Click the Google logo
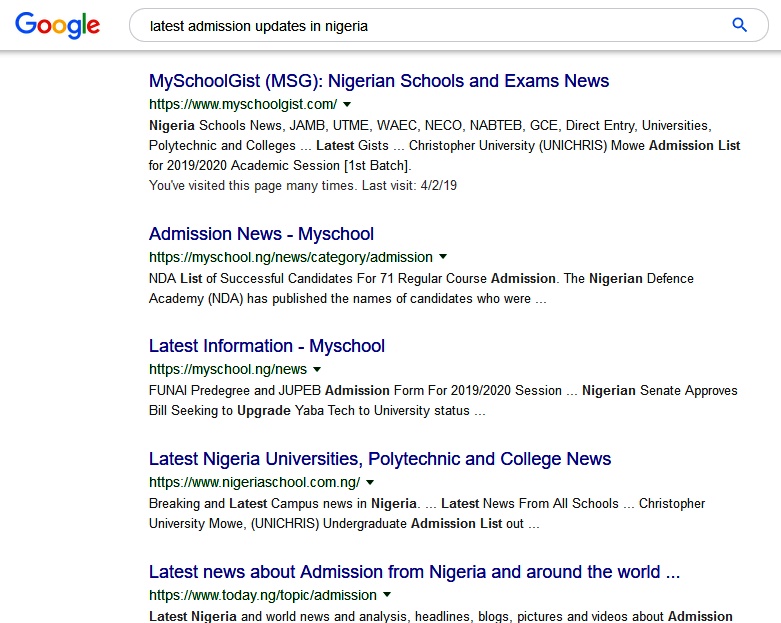 (58, 25)
